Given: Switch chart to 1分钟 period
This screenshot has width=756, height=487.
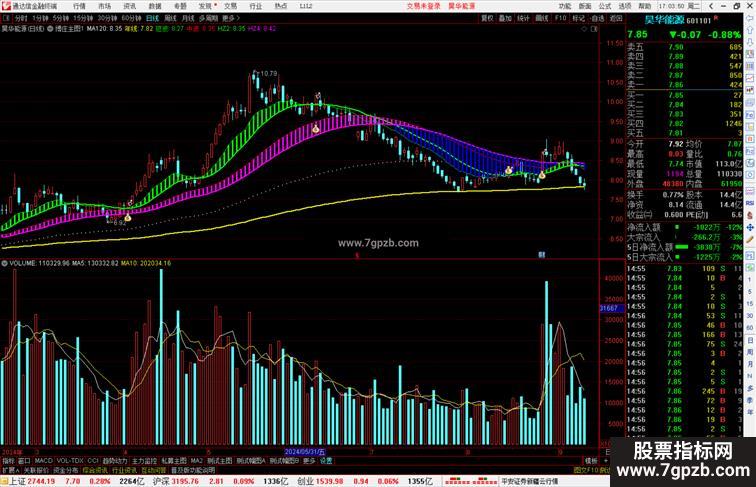Looking at the screenshot, I should click(40, 18).
